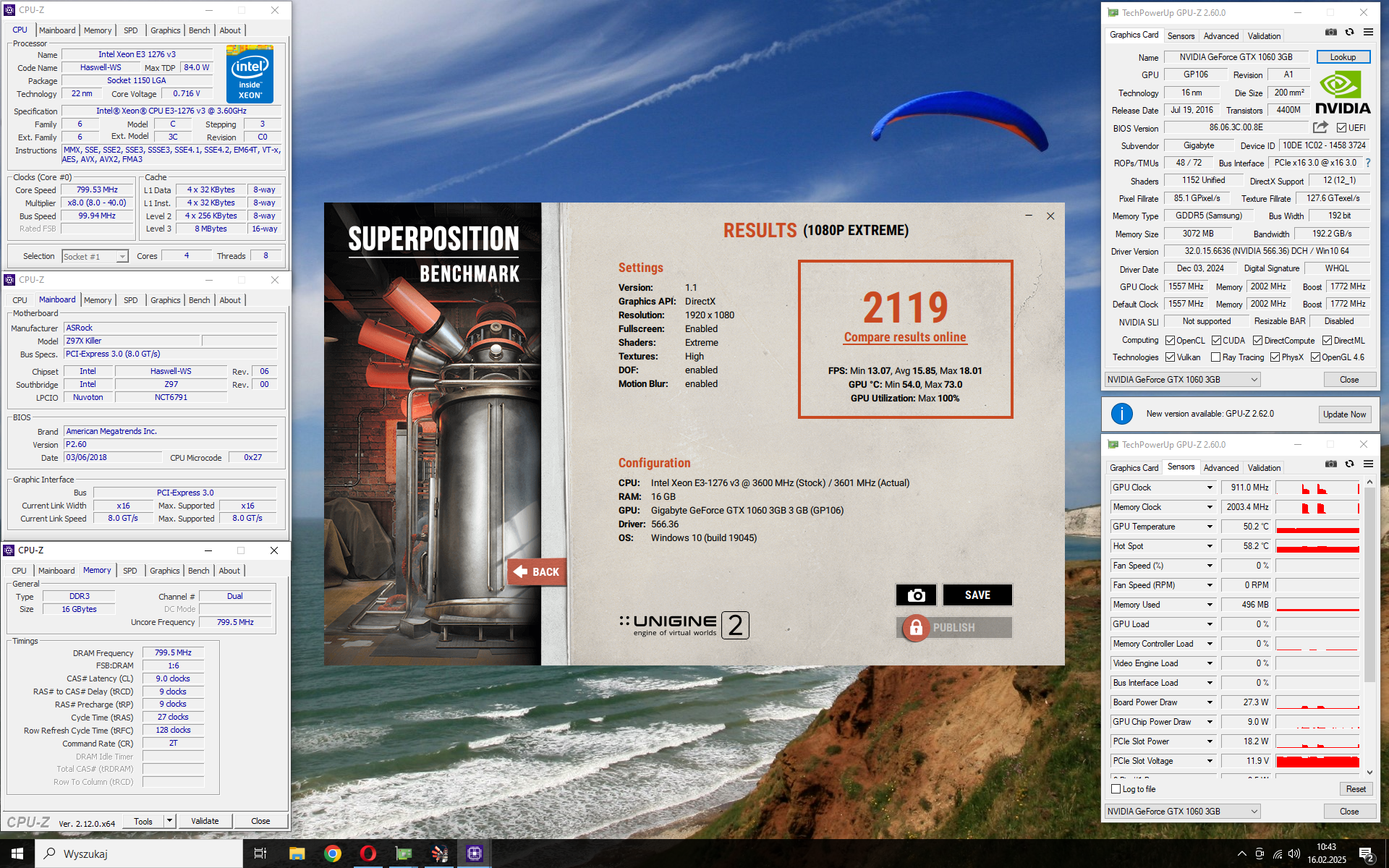This screenshot has width=1389, height=868.
Task: Click the volume icon in the system tray
Action: click(x=1294, y=854)
